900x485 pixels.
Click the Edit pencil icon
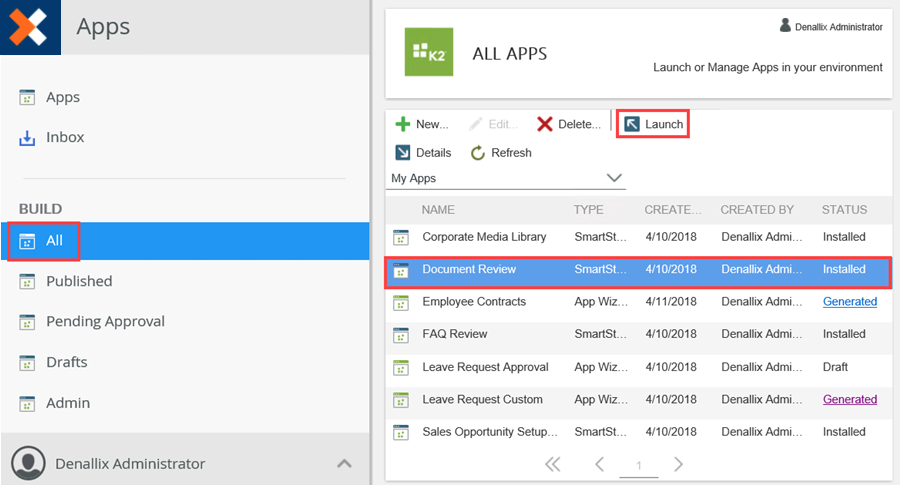(475, 124)
